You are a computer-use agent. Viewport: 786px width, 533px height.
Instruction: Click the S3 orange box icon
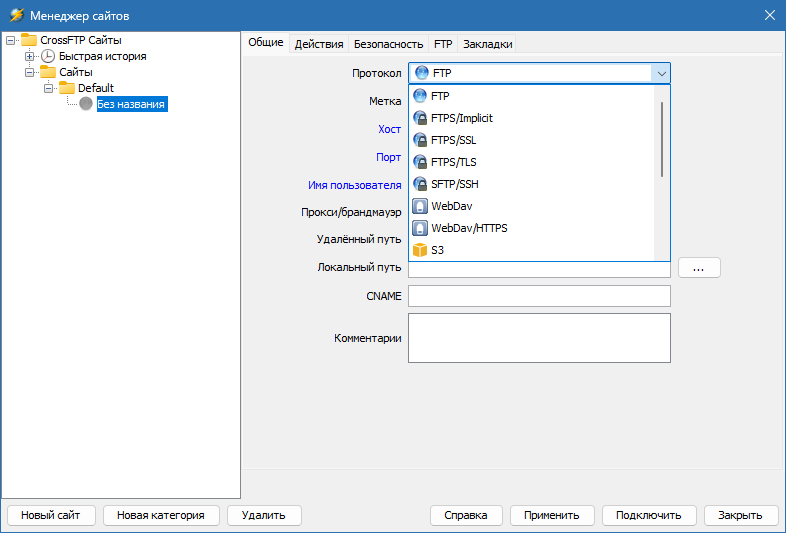420,250
